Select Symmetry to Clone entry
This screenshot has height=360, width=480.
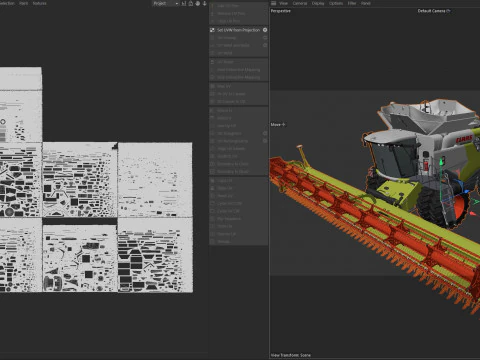(238, 164)
